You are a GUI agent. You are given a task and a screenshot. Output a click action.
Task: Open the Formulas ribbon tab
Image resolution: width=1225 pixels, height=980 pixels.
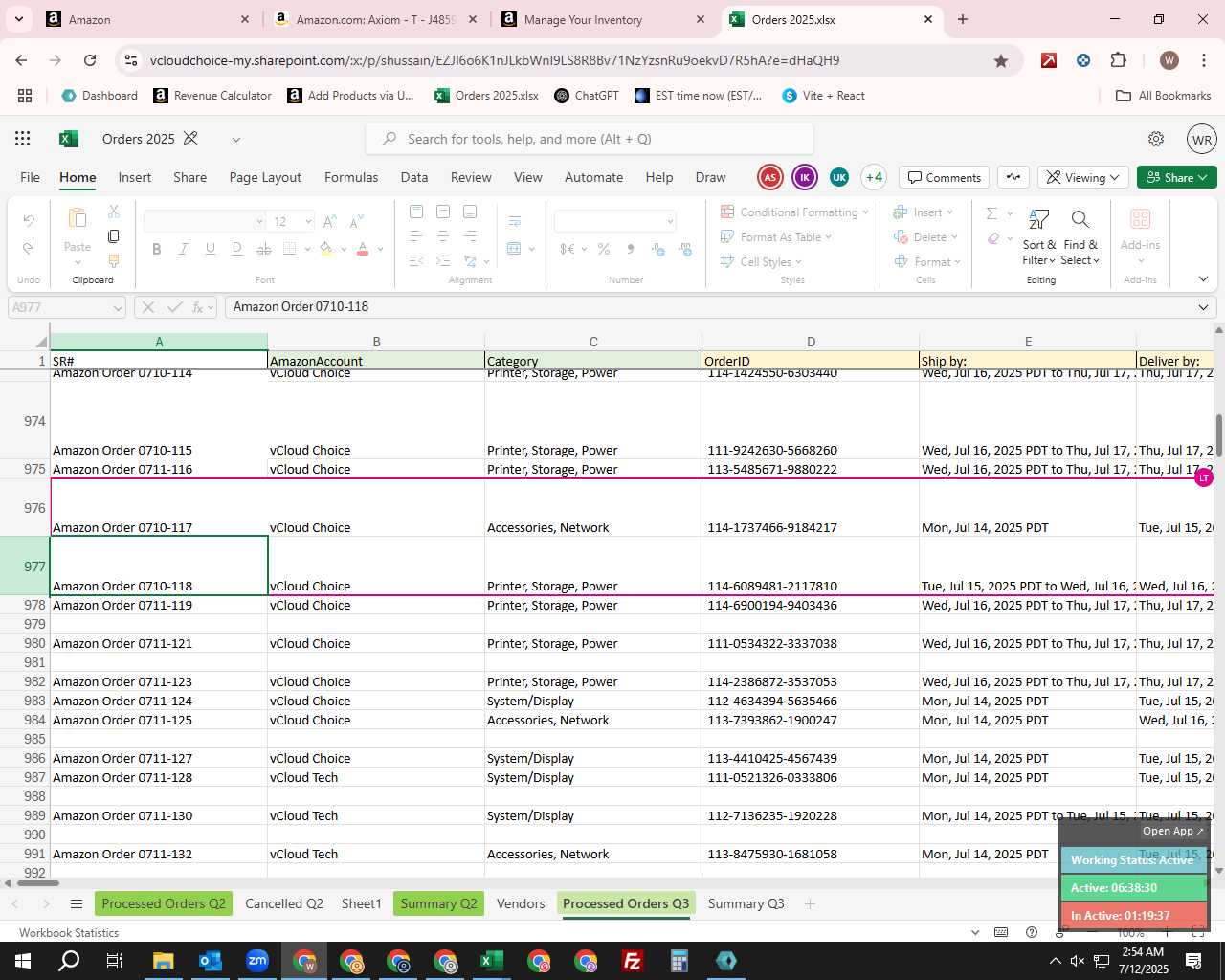click(x=351, y=177)
